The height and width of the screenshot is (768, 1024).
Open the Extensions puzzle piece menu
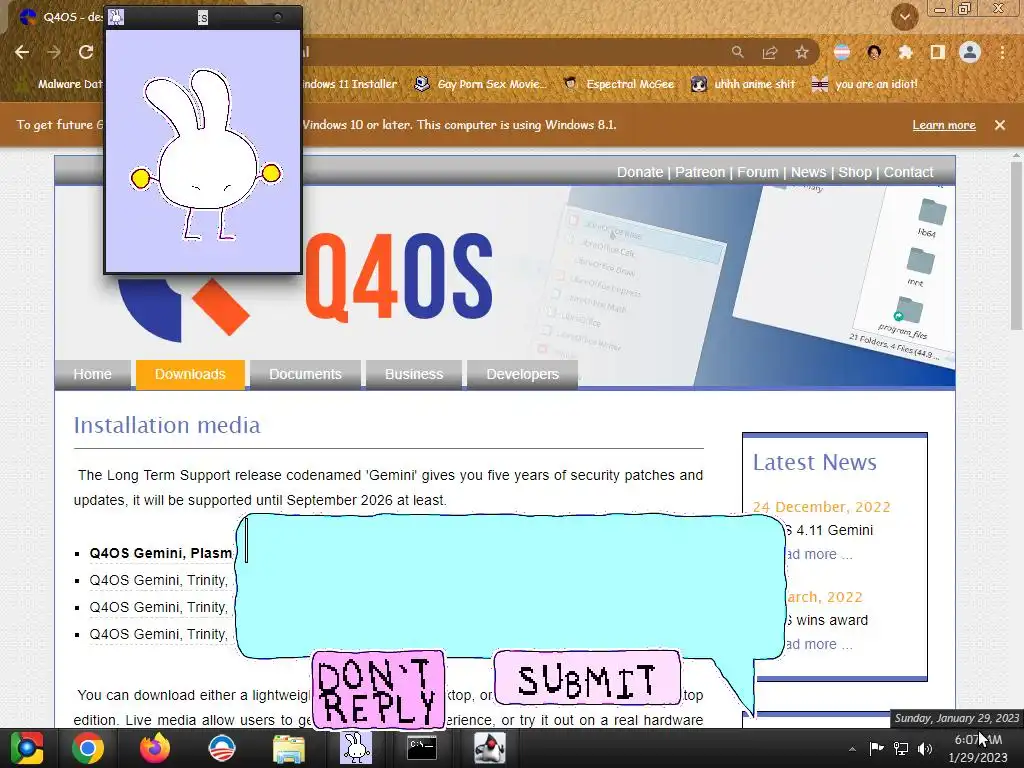(x=905, y=52)
